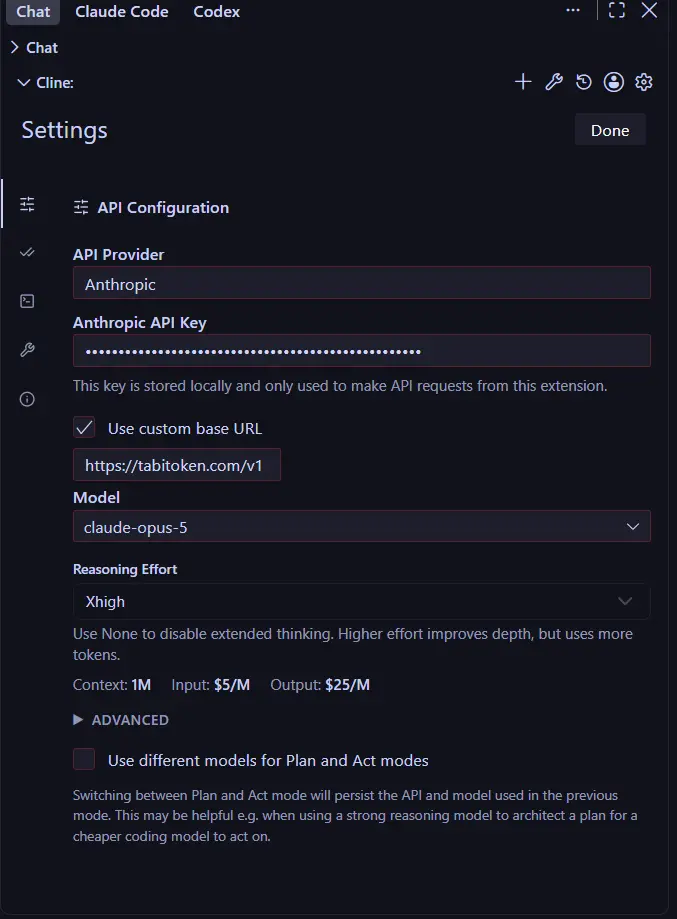Screen dimensions: 677x919
Task: Open the task history clock icon
Action: (x=584, y=81)
